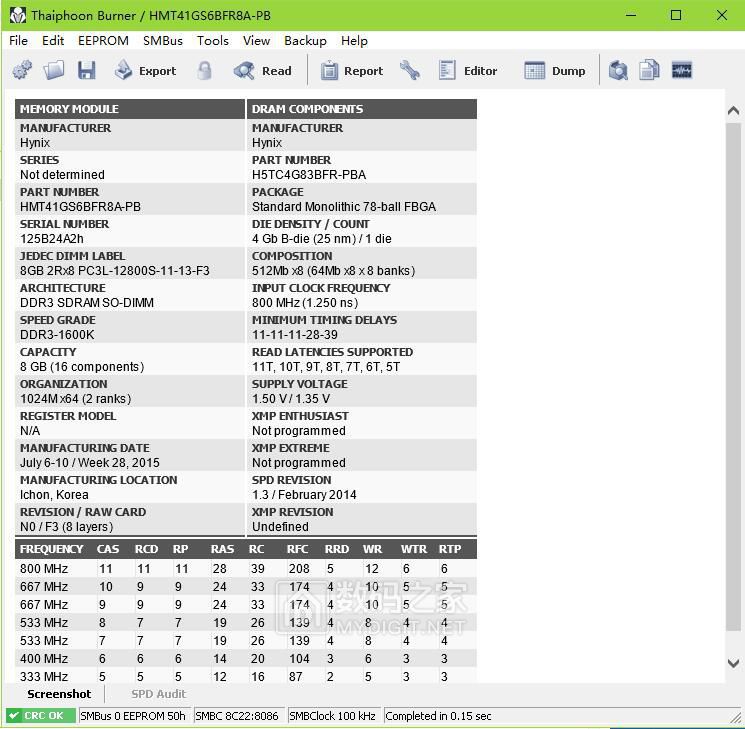745x729 pixels.
Task: Switch to the SPD Audit tab
Action: click(x=159, y=694)
